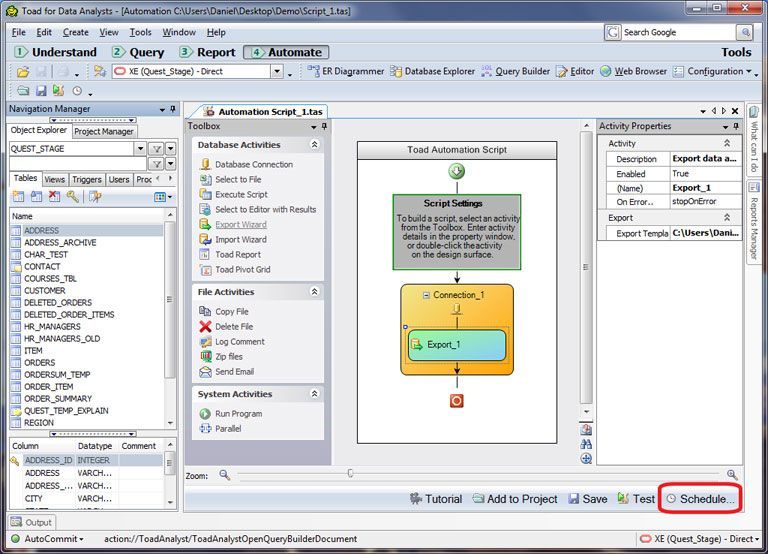Go to the Query workflow step
The height and width of the screenshot is (554, 768).
(138, 52)
